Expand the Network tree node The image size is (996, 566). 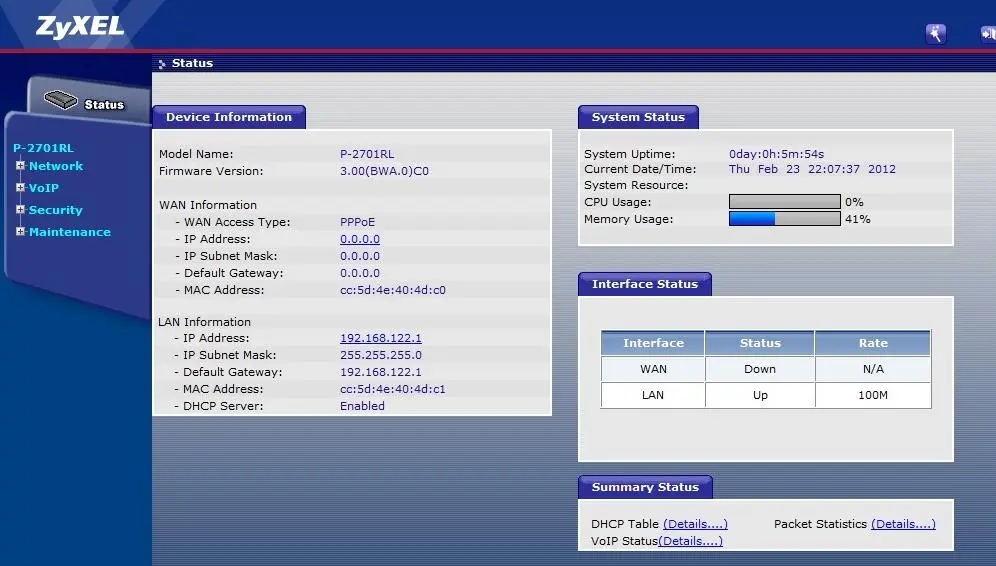[x=20, y=166]
